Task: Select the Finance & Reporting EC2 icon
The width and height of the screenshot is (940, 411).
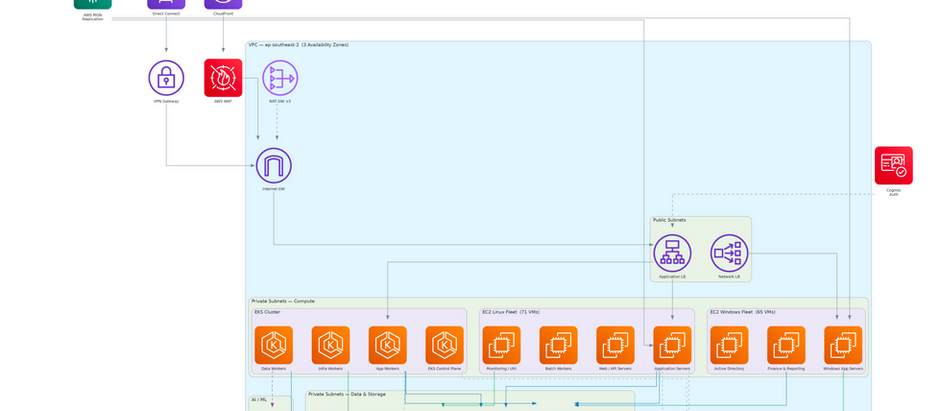Action: (787, 345)
